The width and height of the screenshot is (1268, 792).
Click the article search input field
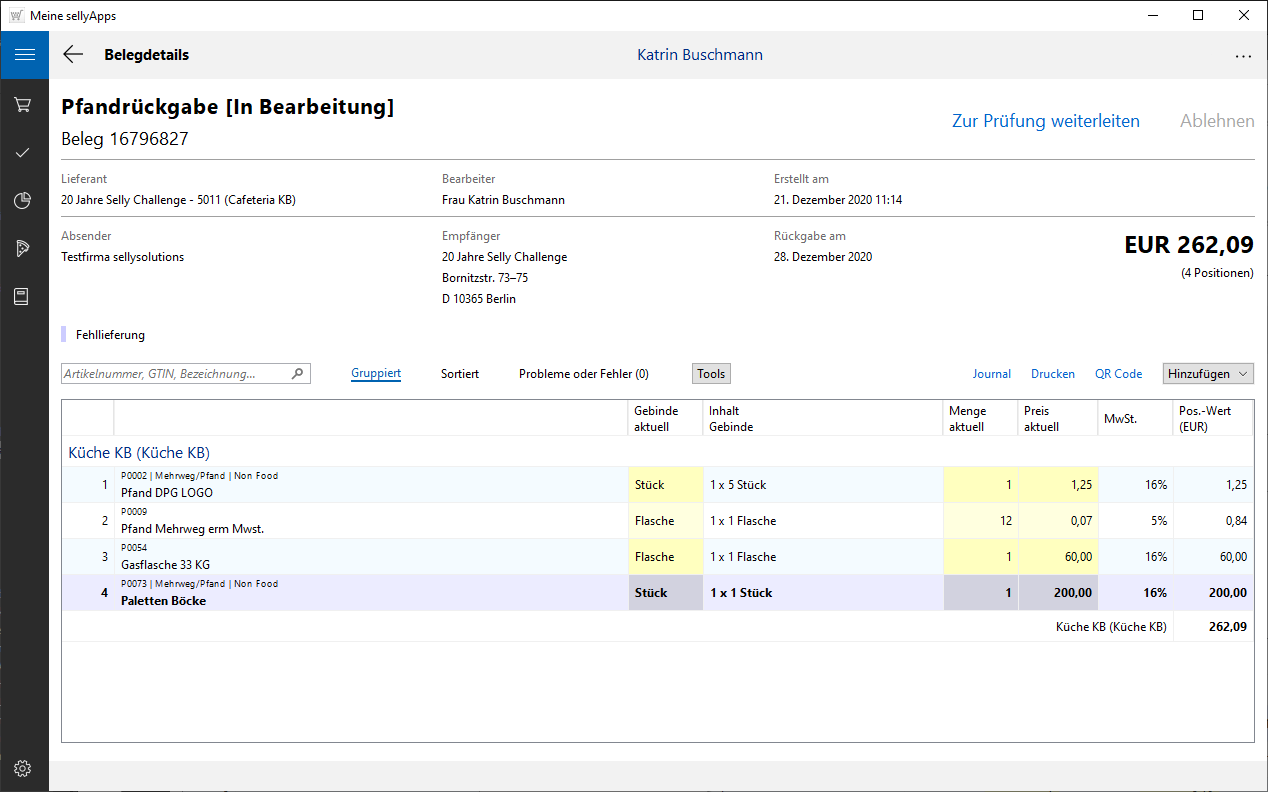coord(175,374)
